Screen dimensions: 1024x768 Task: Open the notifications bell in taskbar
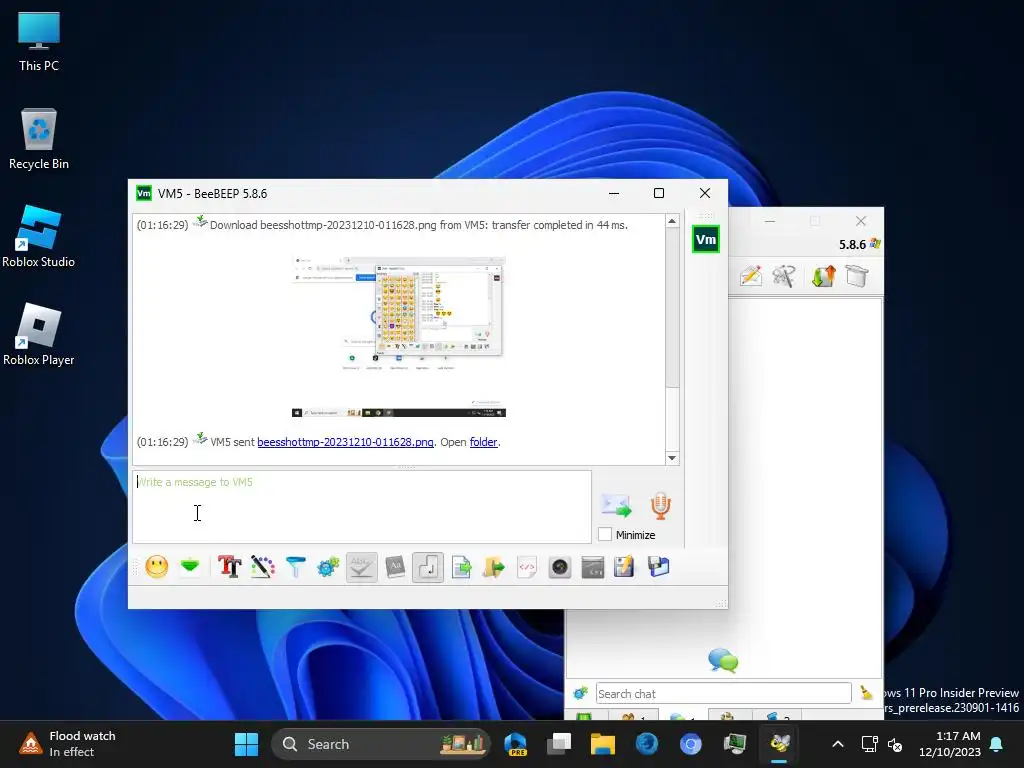tap(997, 744)
